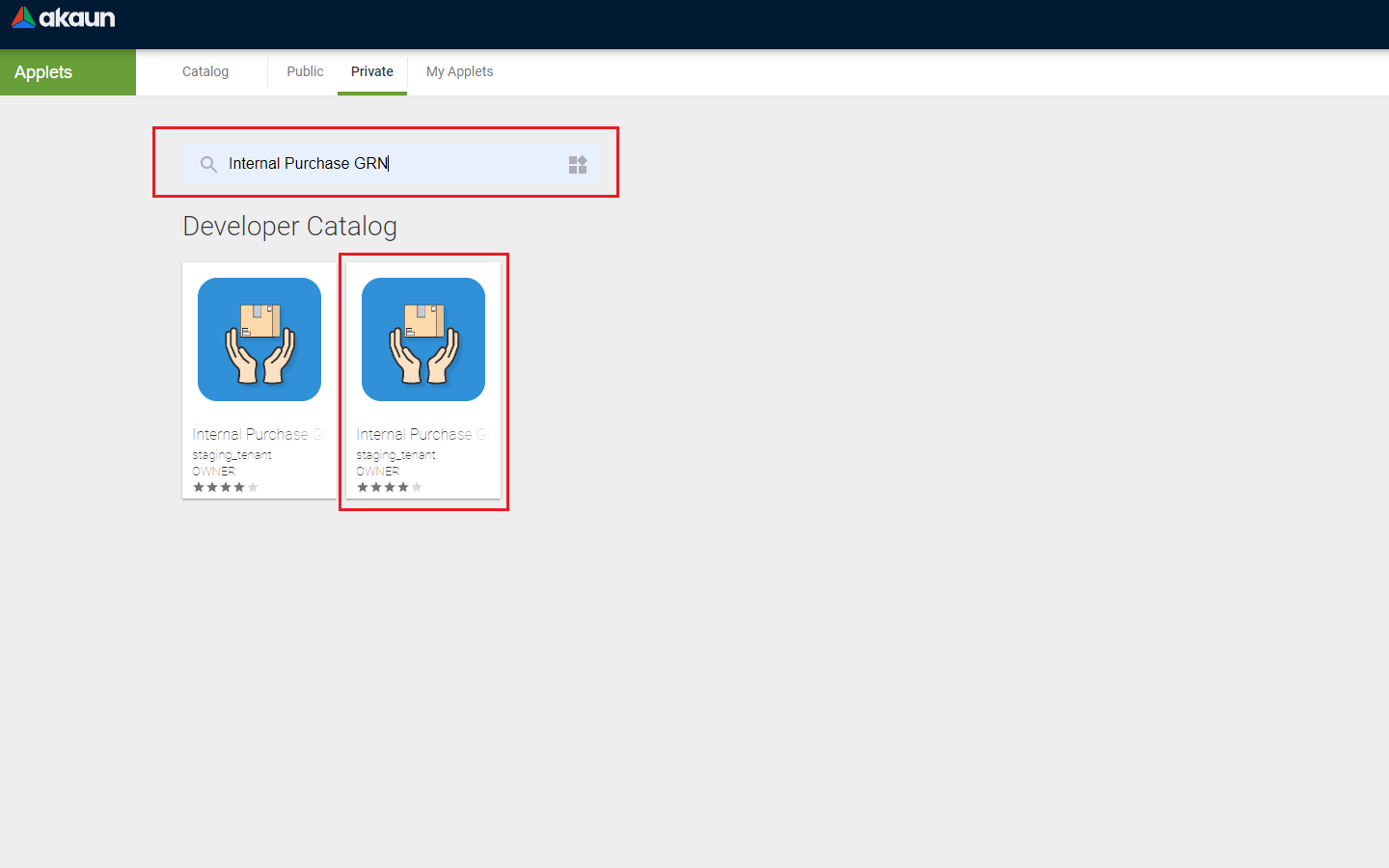Viewport: 1389px width, 868px height.
Task: Click staging_tenant on the left applet card
Action: tap(231, 454)
